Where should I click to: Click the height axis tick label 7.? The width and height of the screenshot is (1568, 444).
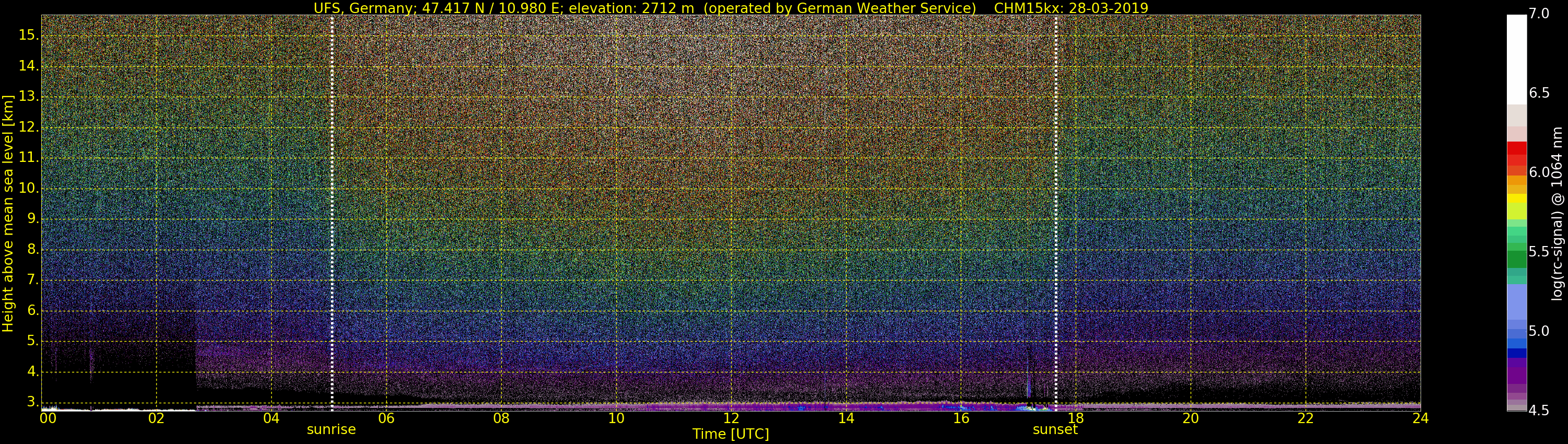[x=33, y=280]
